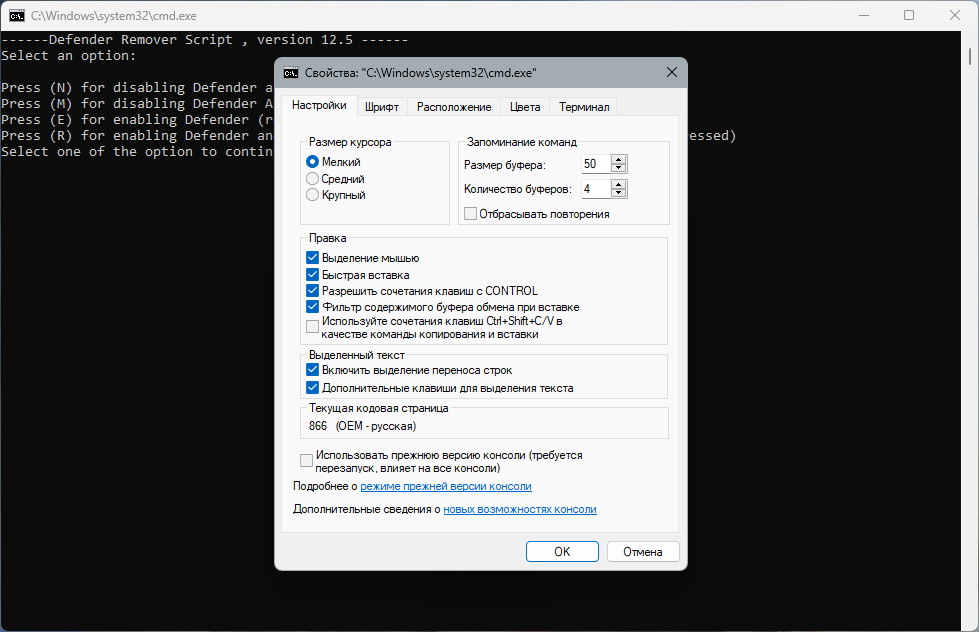This screenshot has height=632, width=979.
Task: Open the Цвета tab
Action: [x=525, y=107]
